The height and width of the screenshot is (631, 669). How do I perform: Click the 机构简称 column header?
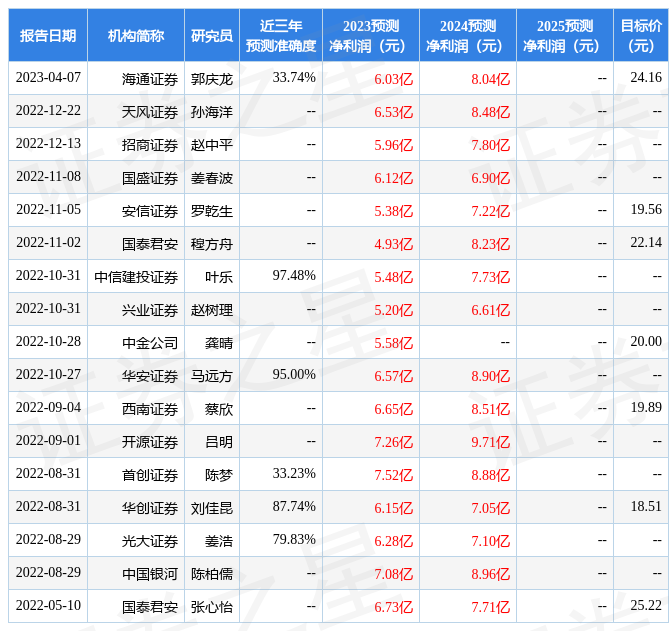pos(136,35)
